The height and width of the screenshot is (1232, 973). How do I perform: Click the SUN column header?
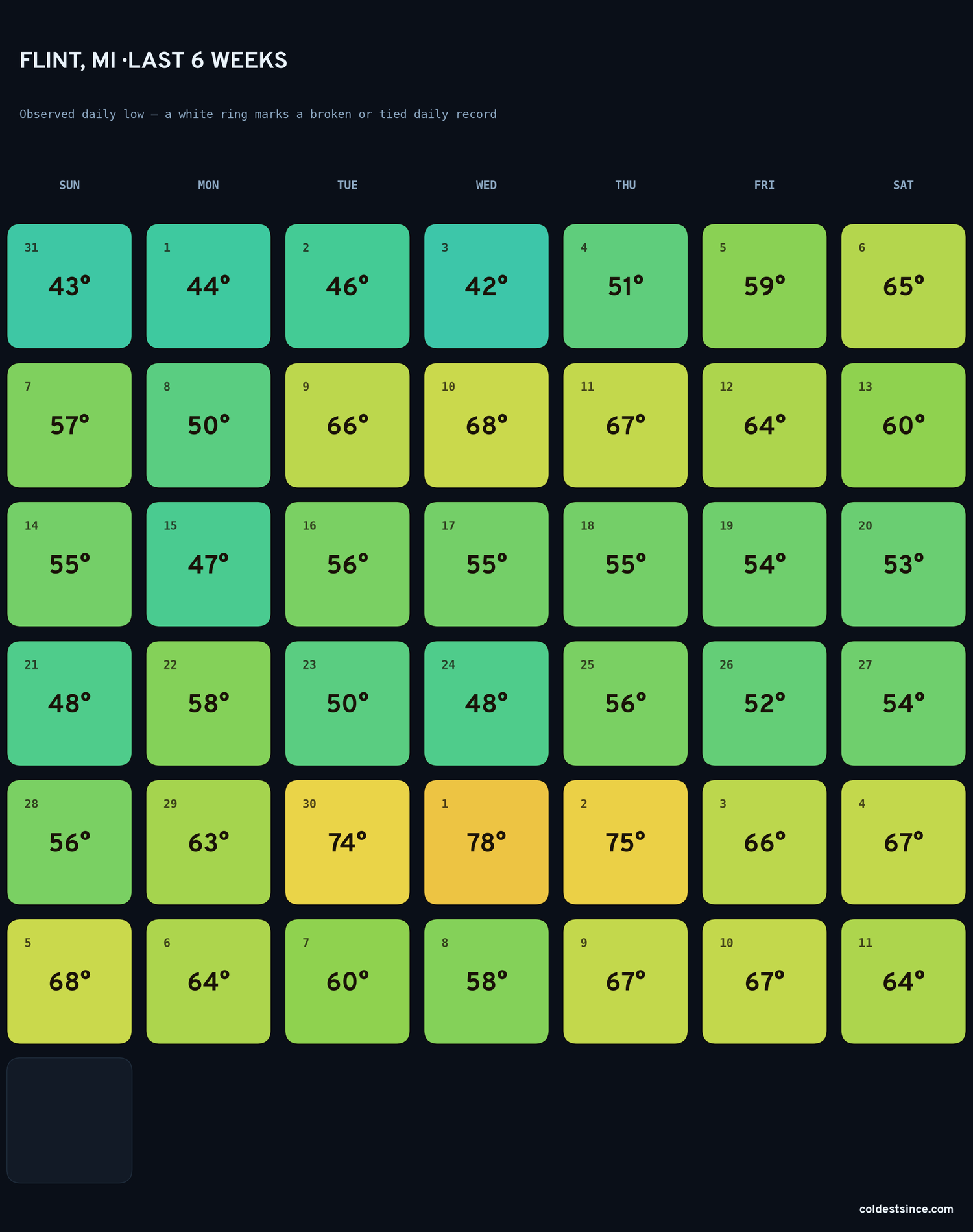click(69, 185)
